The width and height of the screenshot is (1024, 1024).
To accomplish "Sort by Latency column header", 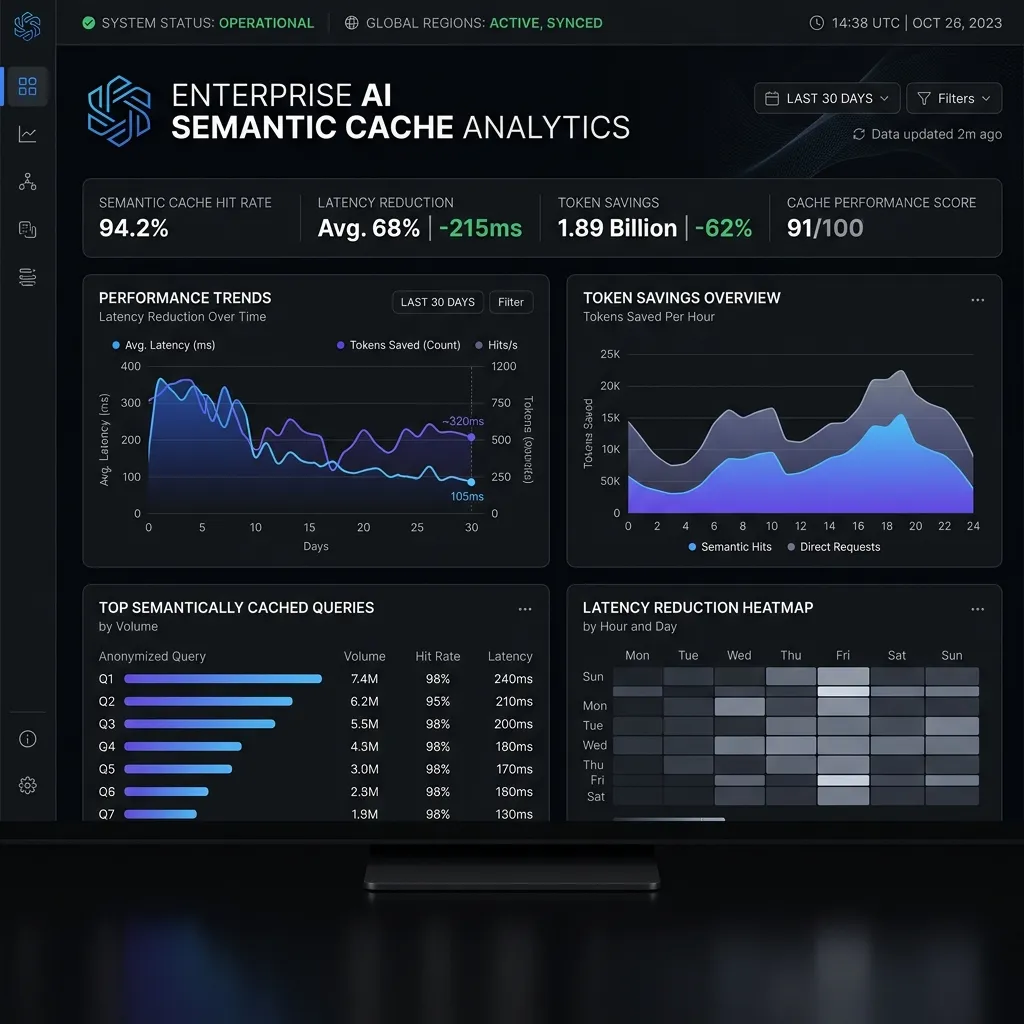I will (x=510, y=656).
